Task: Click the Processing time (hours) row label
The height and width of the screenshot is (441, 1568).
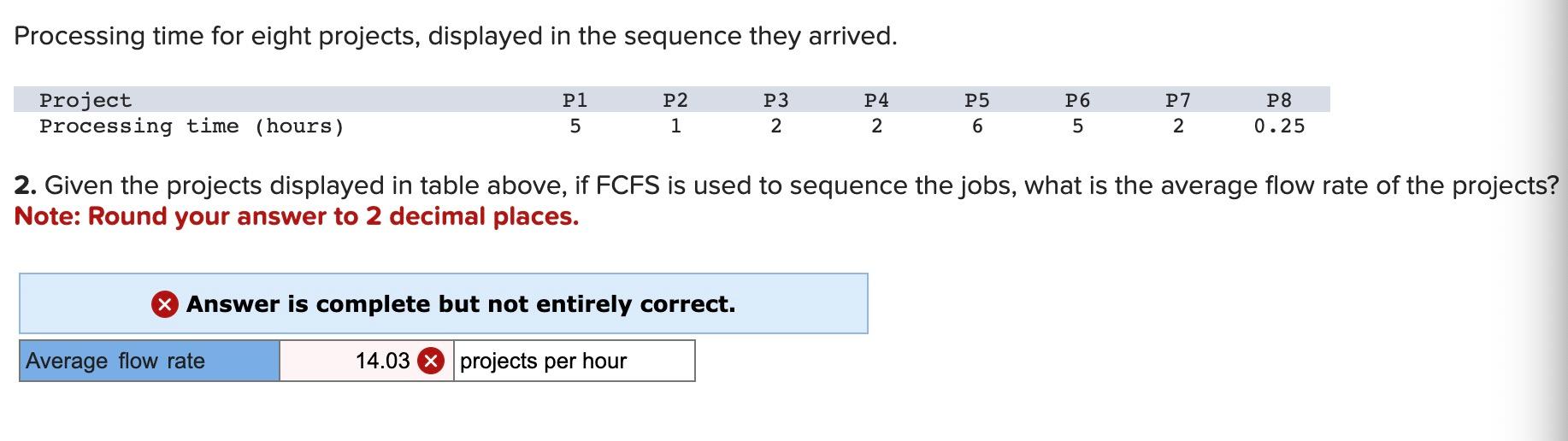Action: 192,126
